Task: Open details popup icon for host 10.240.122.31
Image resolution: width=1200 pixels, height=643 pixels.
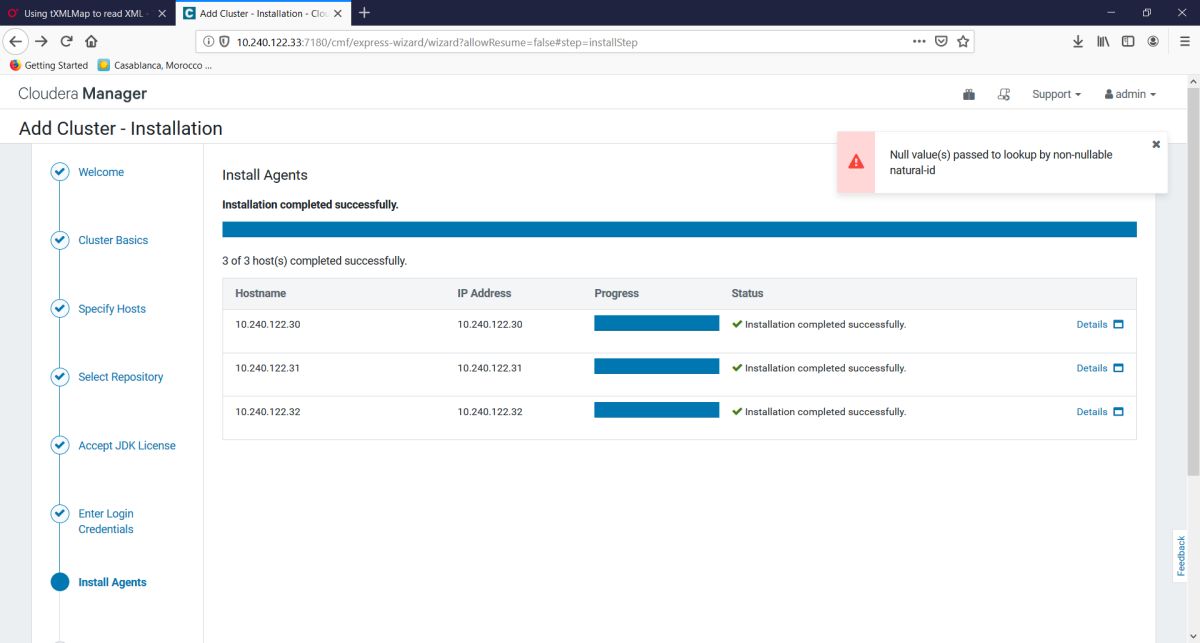Action: [x=1118, y=368]
